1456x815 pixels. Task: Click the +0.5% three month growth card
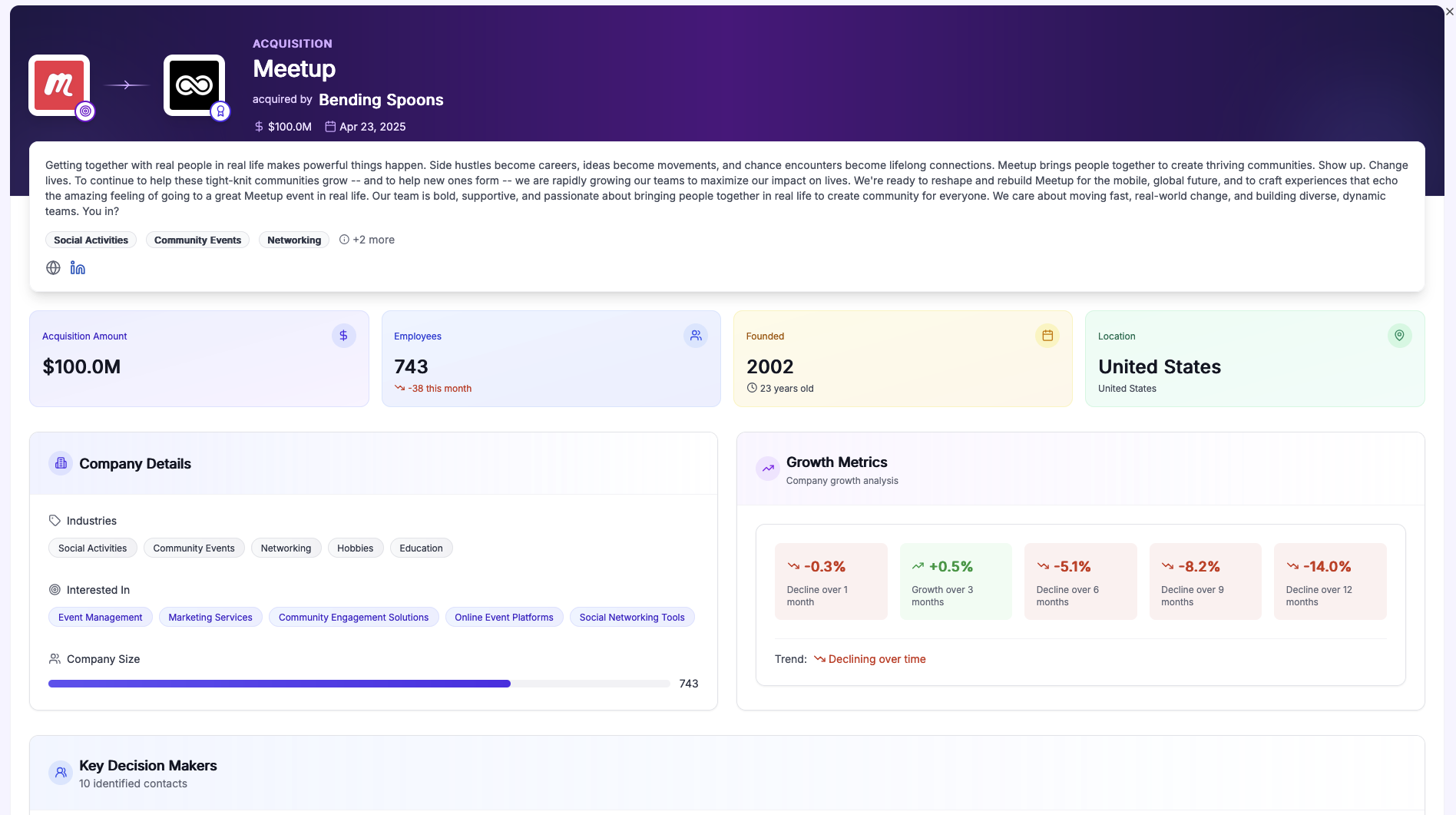pos(956,581)
